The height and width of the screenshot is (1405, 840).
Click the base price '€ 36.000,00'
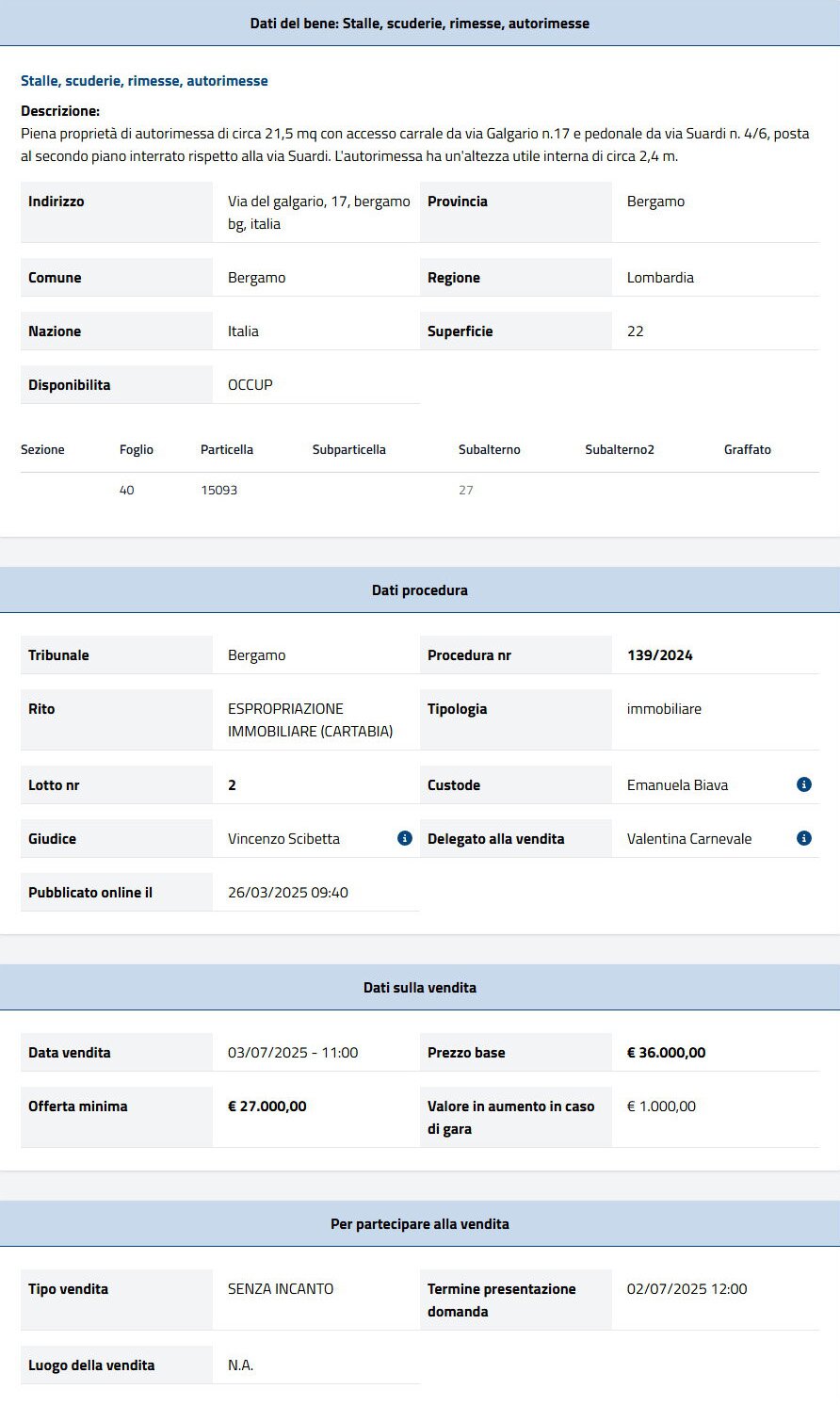click(666, 1053)
